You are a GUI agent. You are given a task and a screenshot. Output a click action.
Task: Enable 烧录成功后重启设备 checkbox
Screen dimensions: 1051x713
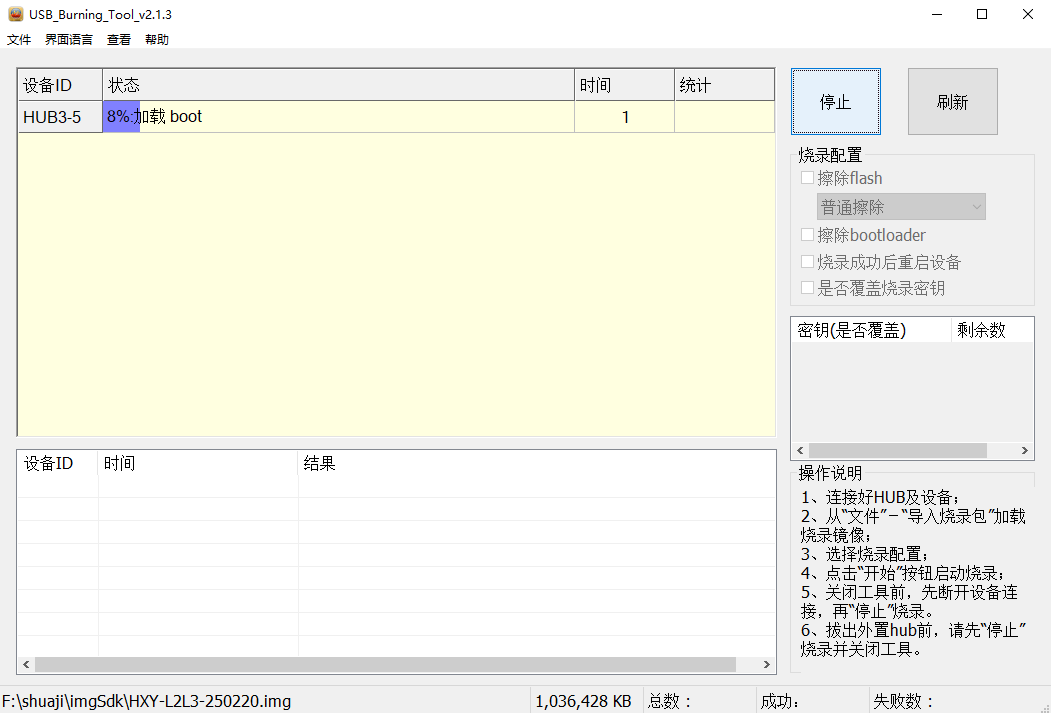click(x=808, y=262)
